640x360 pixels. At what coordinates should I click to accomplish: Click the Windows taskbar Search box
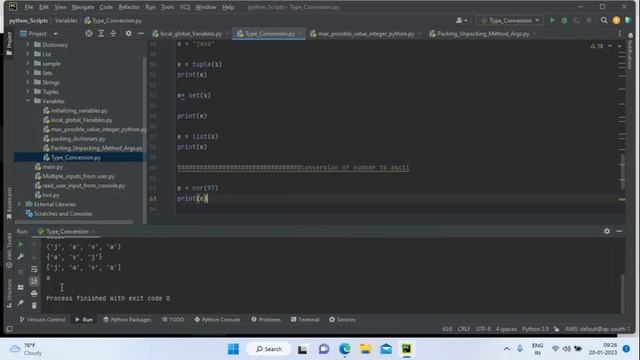pos(269,349)
